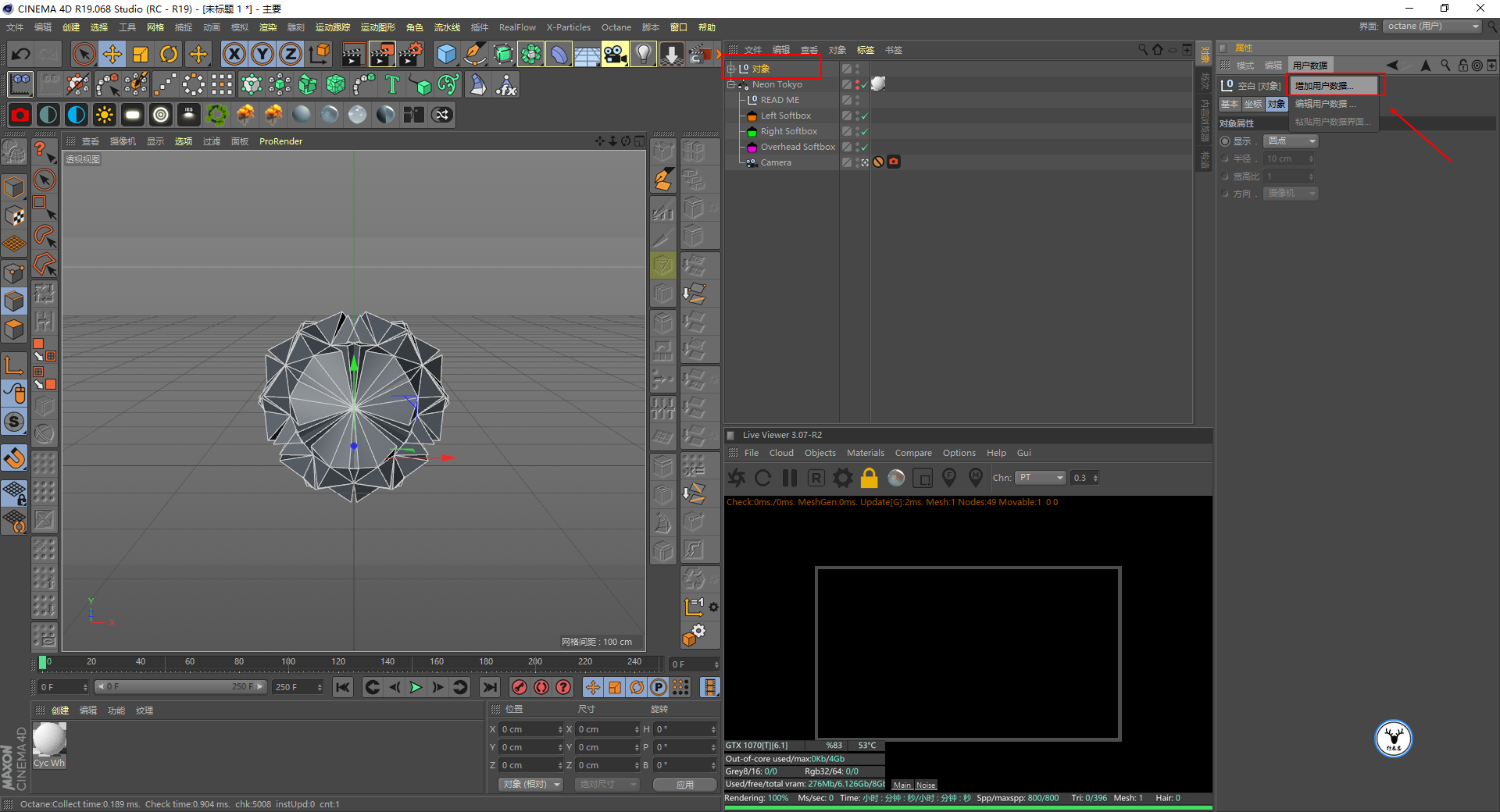Collapse the Neon Tokyo tree node

click(x=731, y=84)
